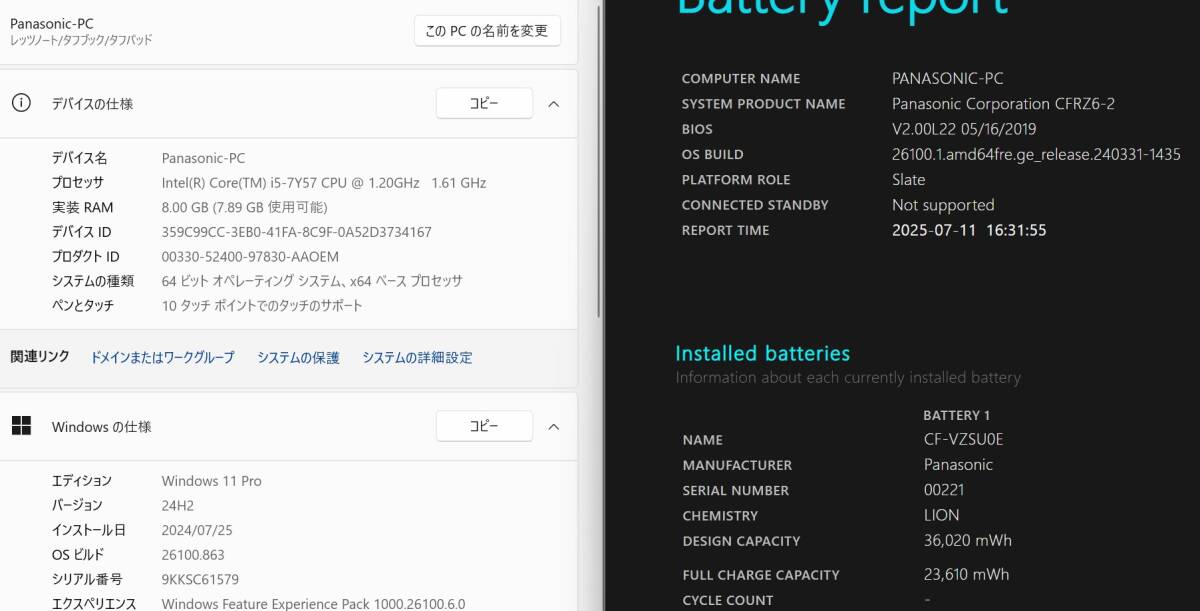This screenshot has width=1200, height=611.
Task: Collapse the Windows の仕様 section chevron
Action: point(554,426)
